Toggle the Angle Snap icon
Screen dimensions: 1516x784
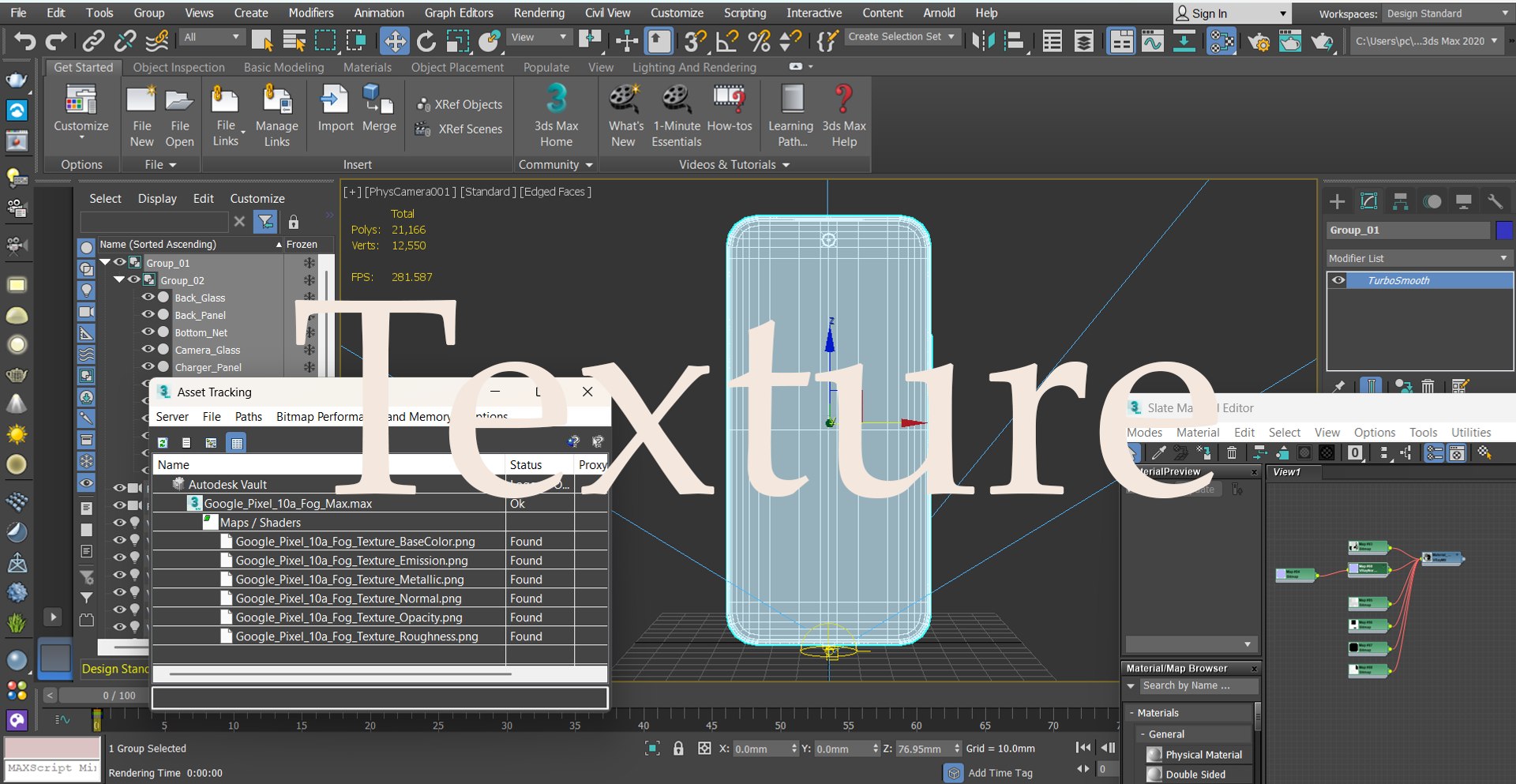click(x=726, y=40)
